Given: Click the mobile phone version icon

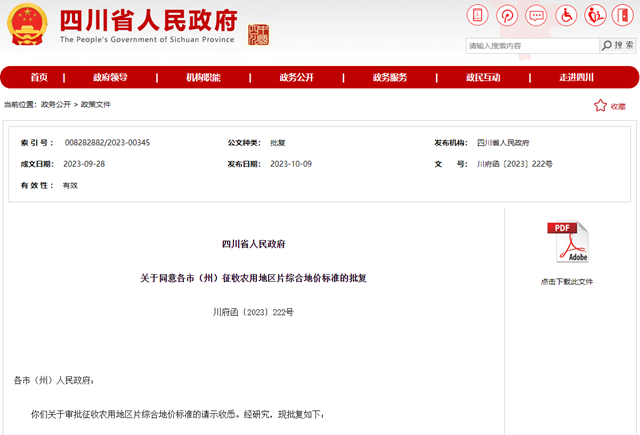Looking at the screenshot, I should pyautogui.click(x=477, y=16).
